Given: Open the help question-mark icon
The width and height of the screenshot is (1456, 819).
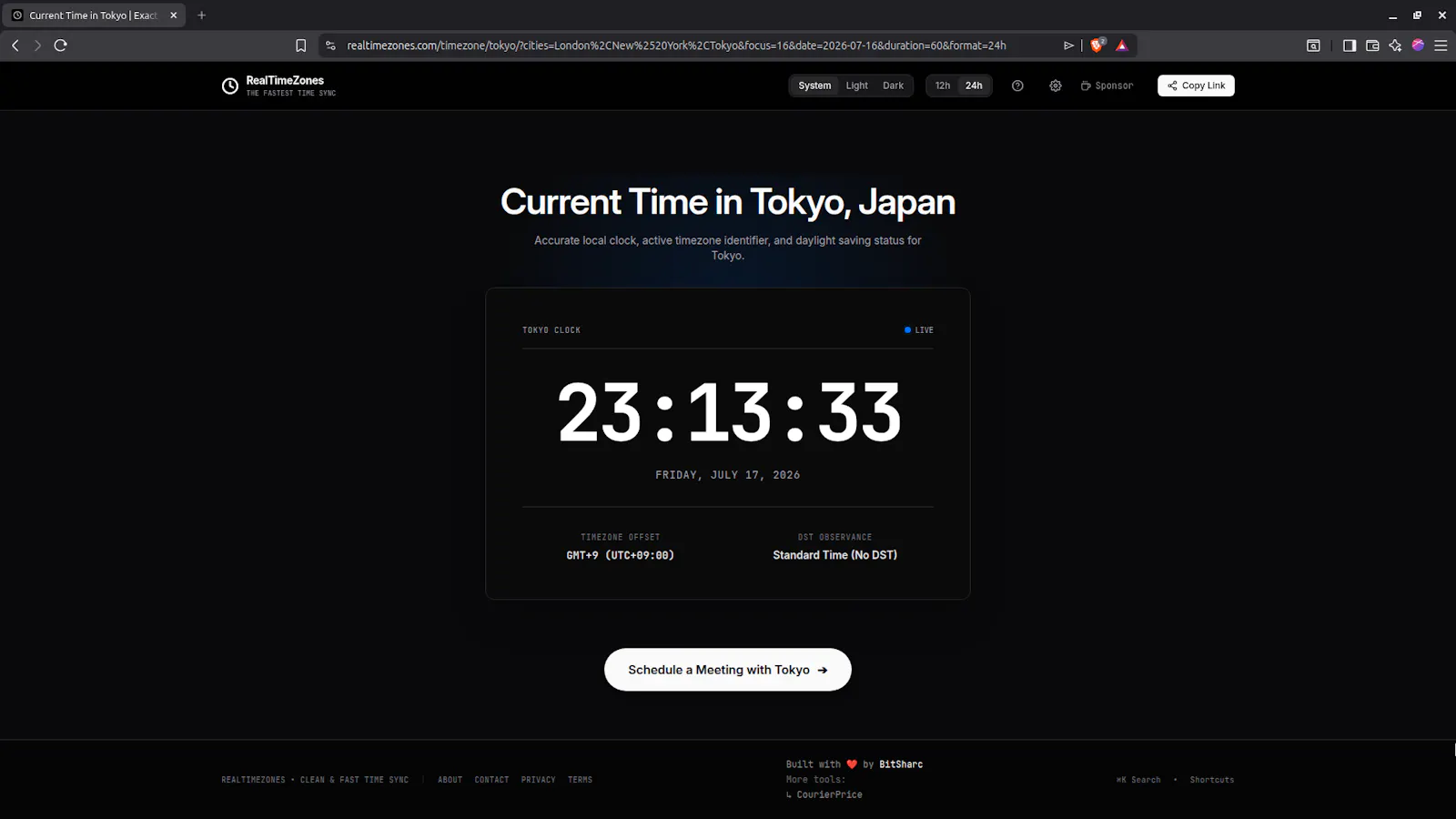Looking at the screenshot, I should pyautogui.click(x=1017, y=86).
